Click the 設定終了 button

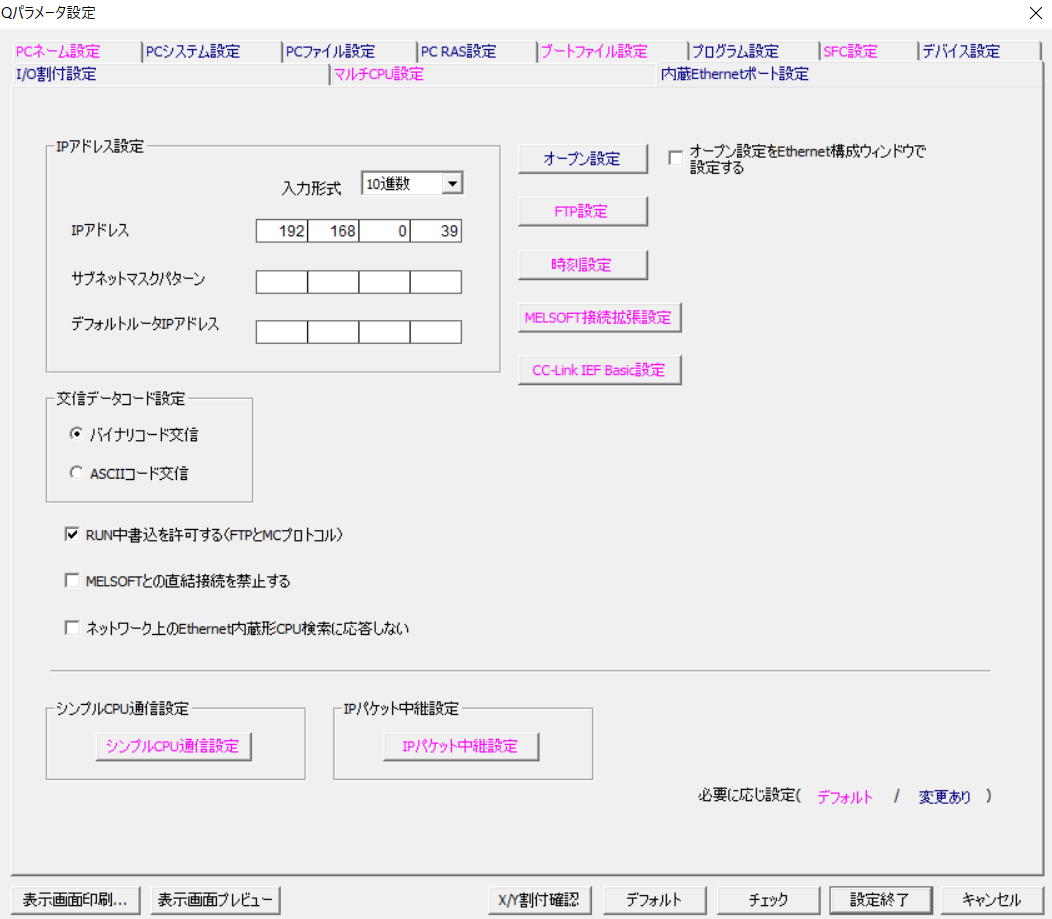pos(880,900)
